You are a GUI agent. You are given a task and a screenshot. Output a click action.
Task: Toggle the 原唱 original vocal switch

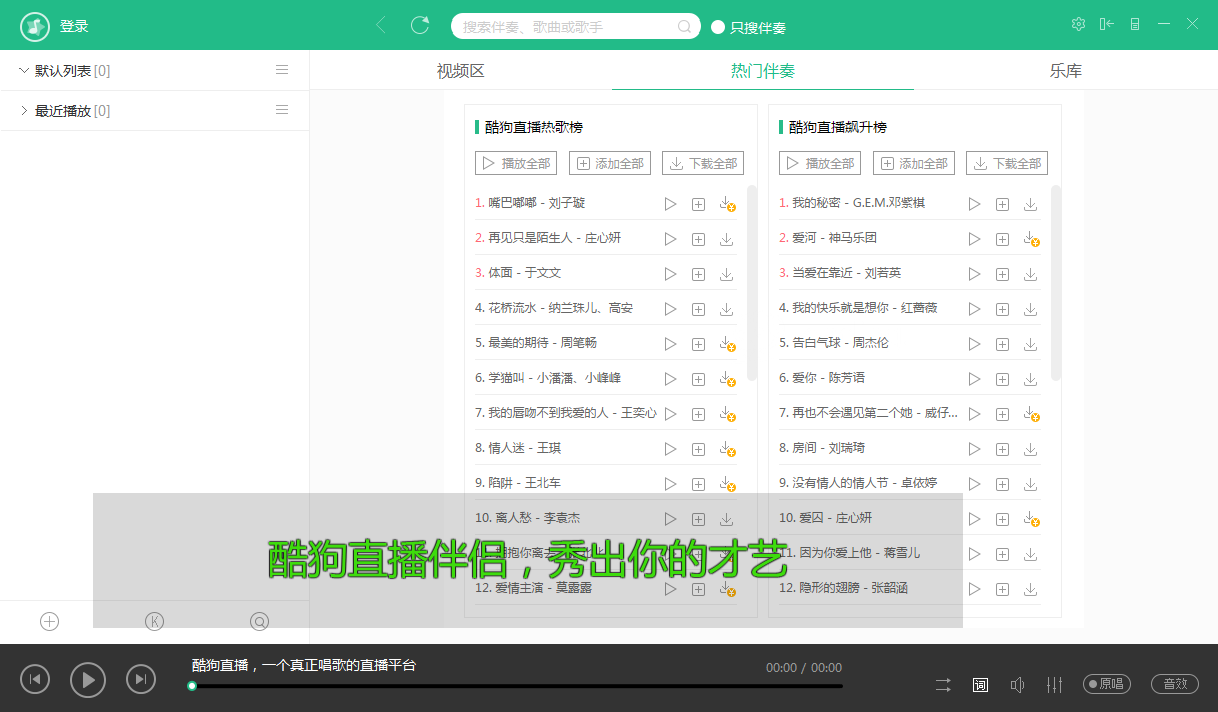coord(1107,684)
